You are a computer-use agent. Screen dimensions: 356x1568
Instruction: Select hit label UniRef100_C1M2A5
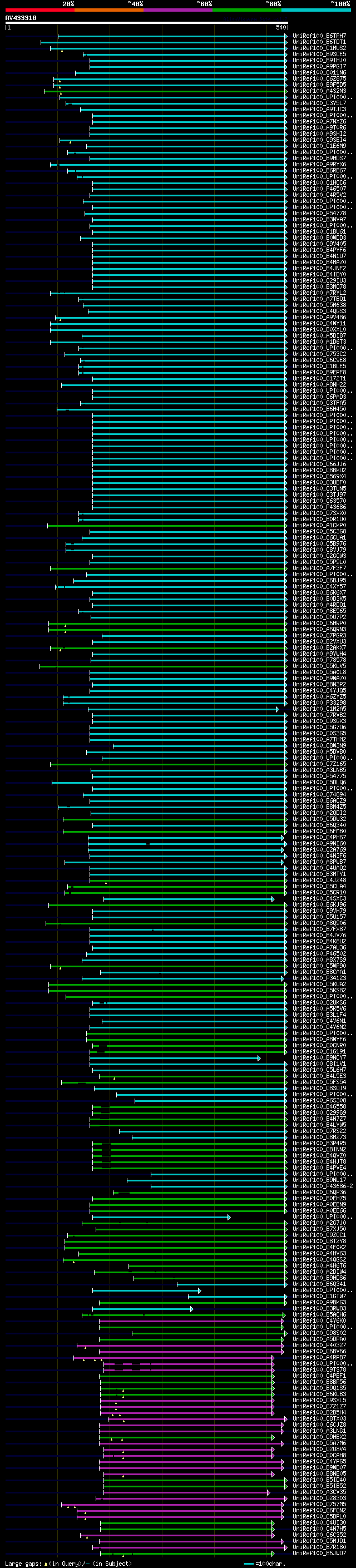click(319, 709)
